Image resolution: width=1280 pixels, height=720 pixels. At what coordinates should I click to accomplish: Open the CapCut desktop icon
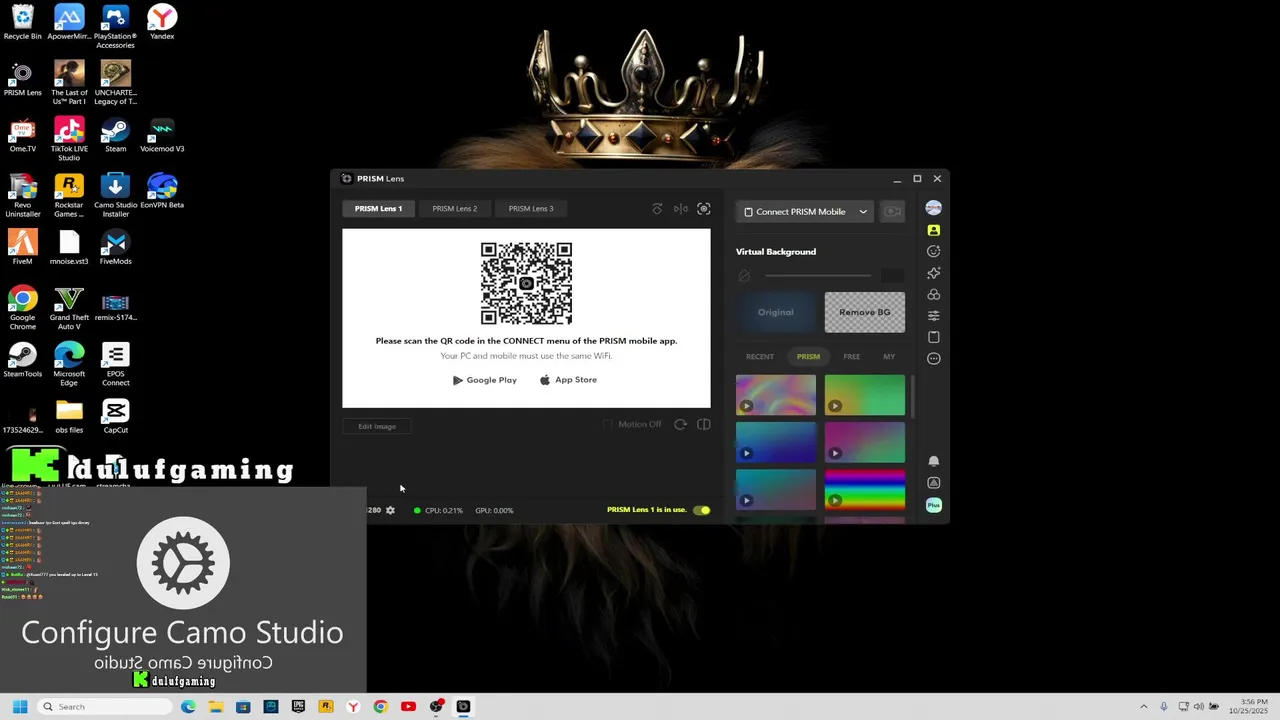click(x=115, y=417)
